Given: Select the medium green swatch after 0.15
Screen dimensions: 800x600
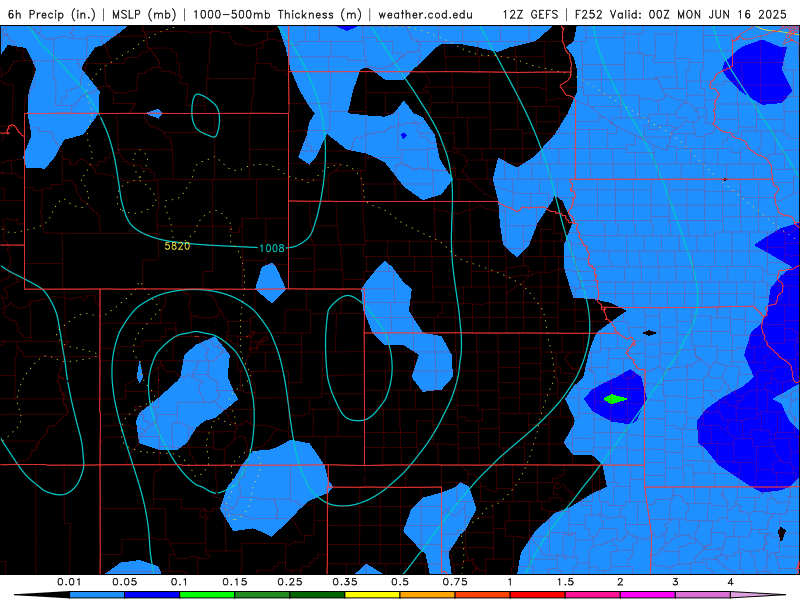Looking at the screenshot, I should click(x=262, y=595).
